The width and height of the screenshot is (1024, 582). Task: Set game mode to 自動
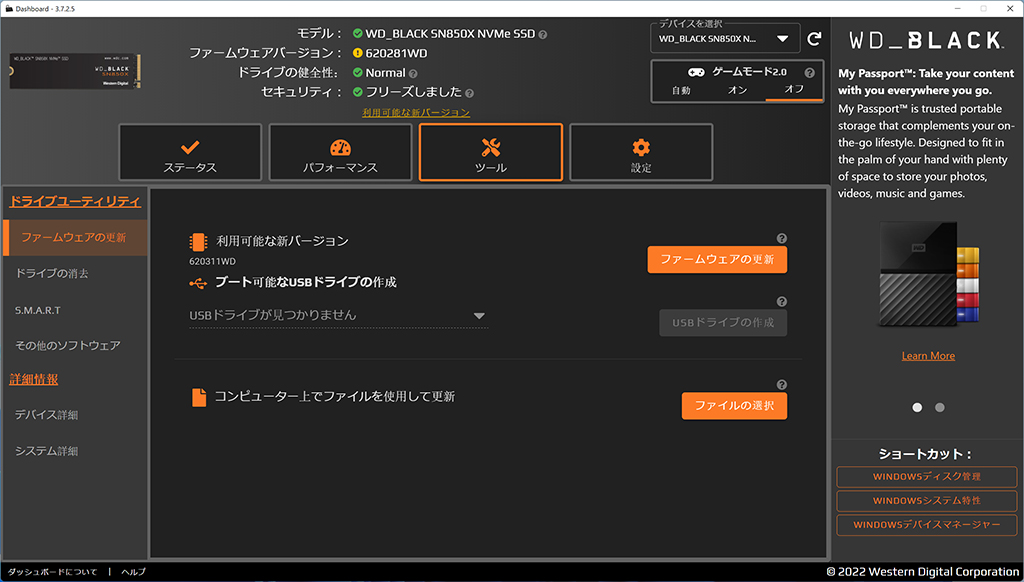[681, 90]
